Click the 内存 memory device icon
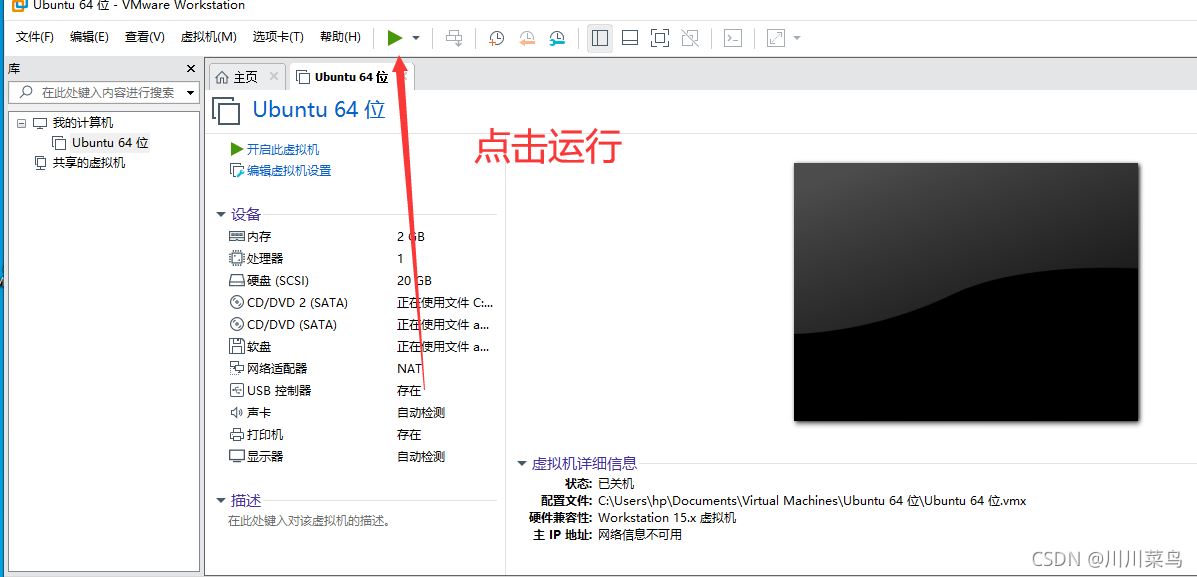 point(237,237)
